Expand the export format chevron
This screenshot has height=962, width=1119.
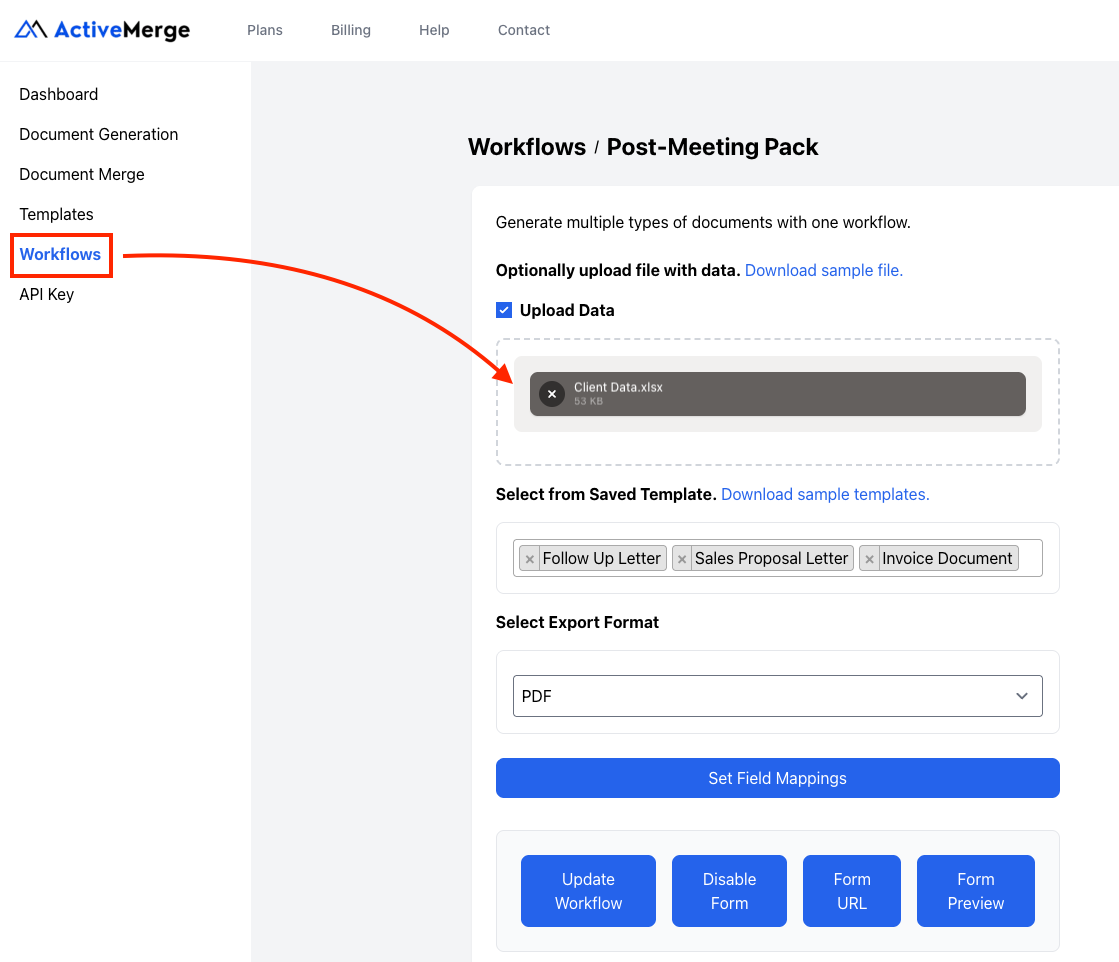click(1021, 695)
